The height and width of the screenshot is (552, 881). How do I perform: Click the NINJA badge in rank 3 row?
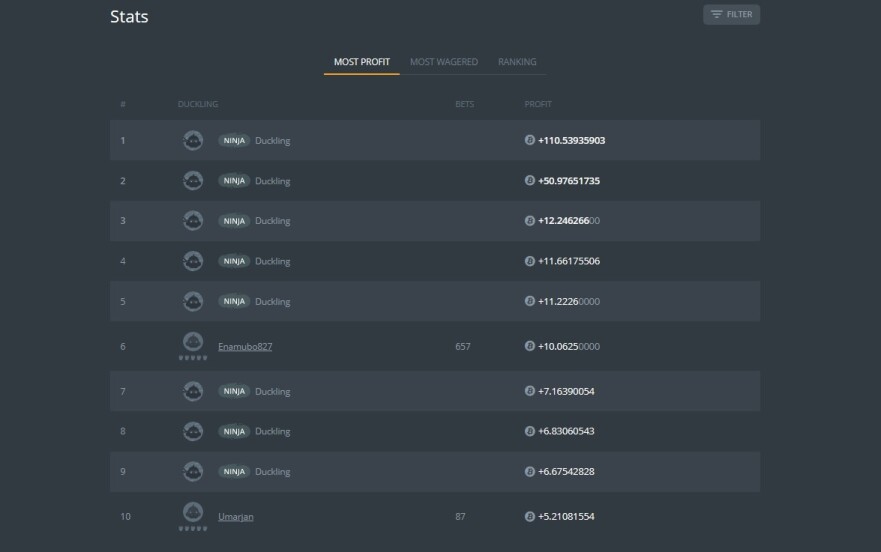(234, 221)
